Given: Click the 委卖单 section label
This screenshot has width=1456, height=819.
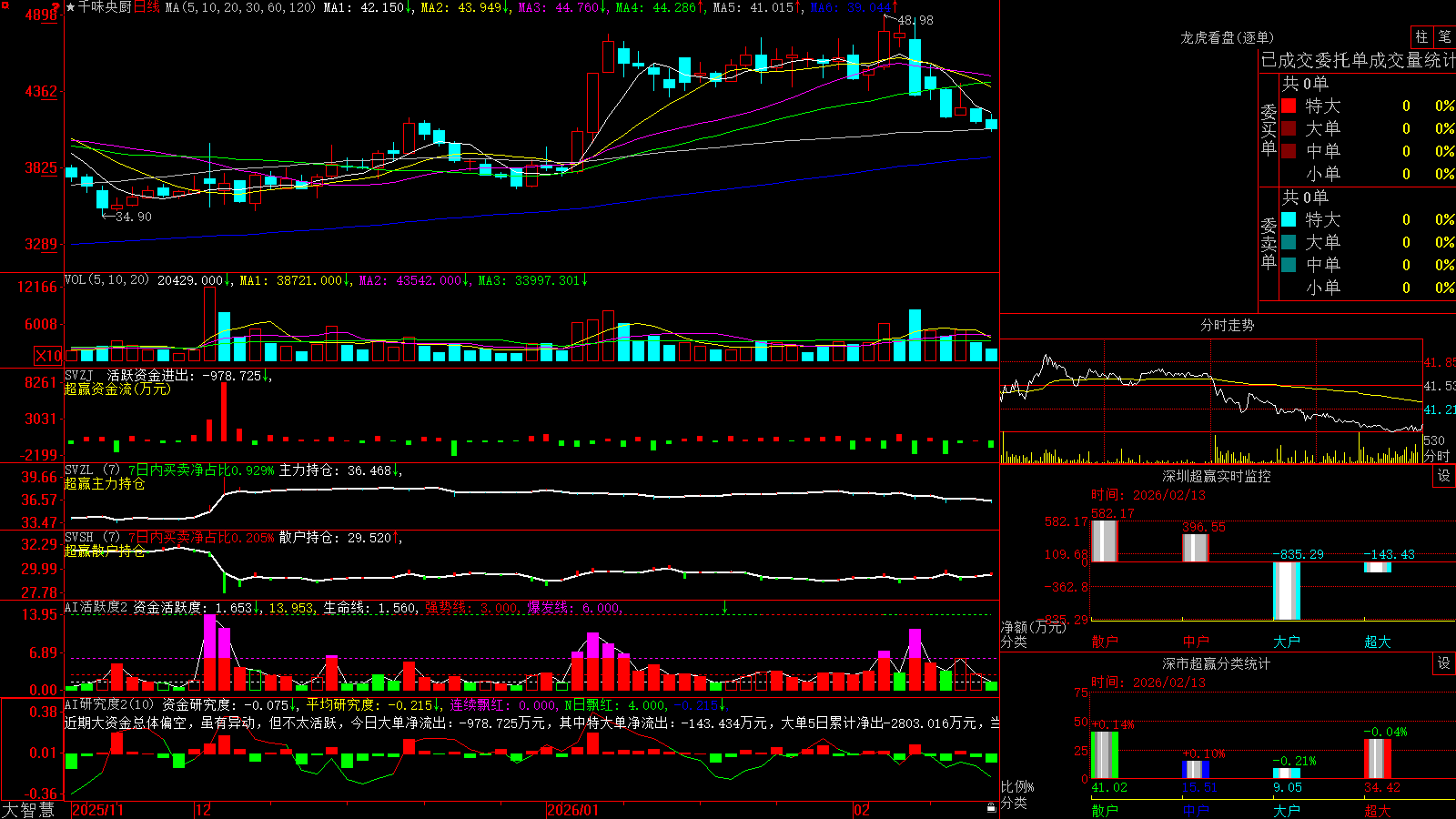Looking at the screenshot, I should click(1269, 243).
